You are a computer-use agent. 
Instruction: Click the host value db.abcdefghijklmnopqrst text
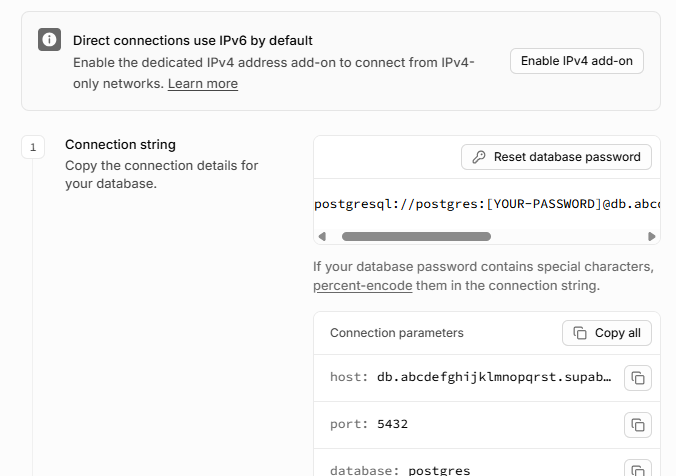(494, 377)
